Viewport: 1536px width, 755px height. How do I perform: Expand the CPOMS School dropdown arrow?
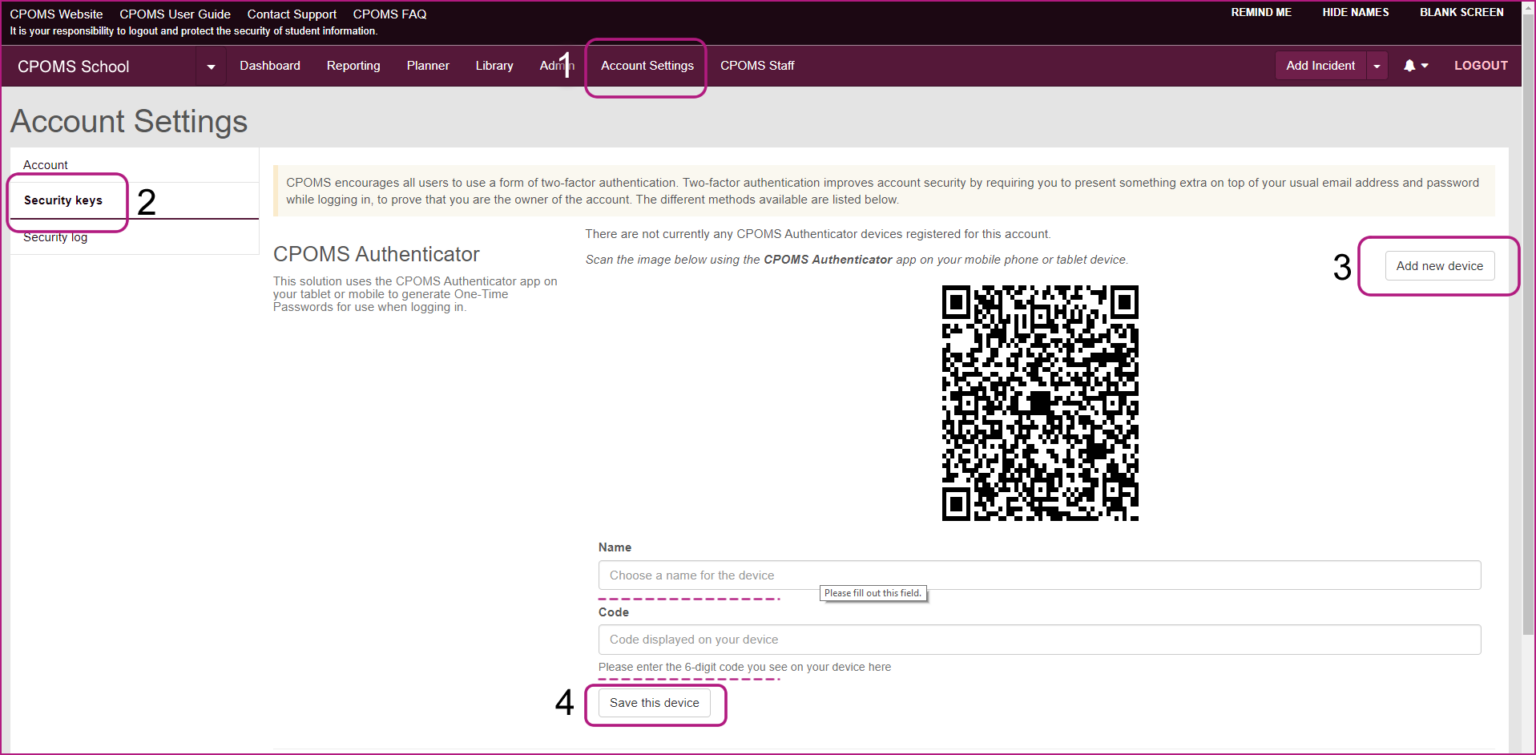[x=211, y=67]
